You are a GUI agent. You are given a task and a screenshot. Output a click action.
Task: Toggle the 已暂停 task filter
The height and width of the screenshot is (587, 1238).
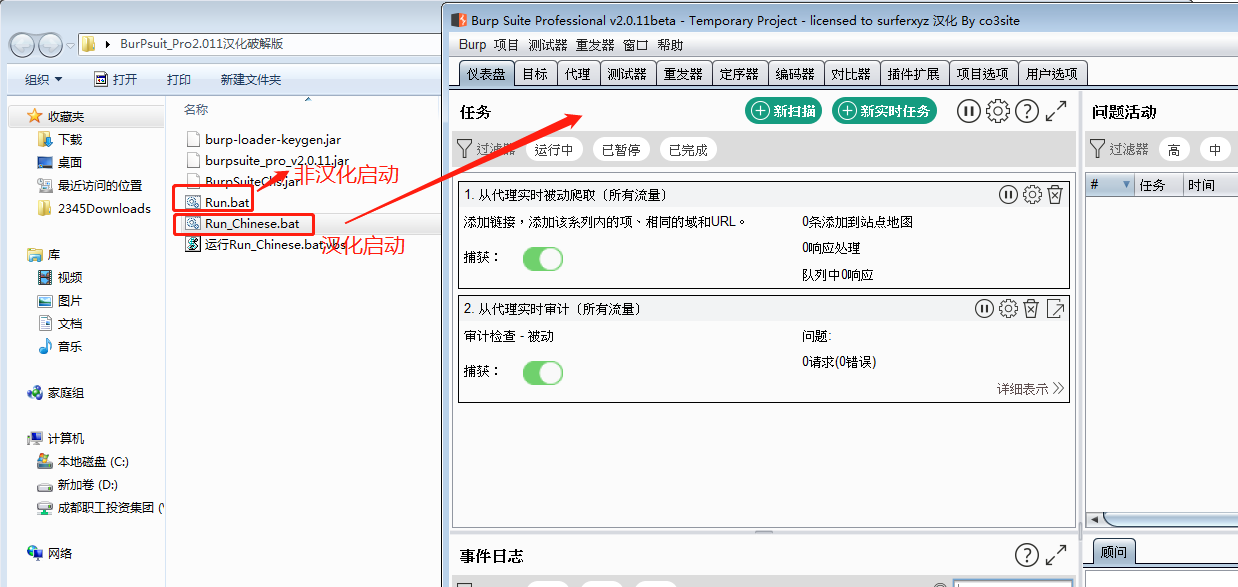621,150
